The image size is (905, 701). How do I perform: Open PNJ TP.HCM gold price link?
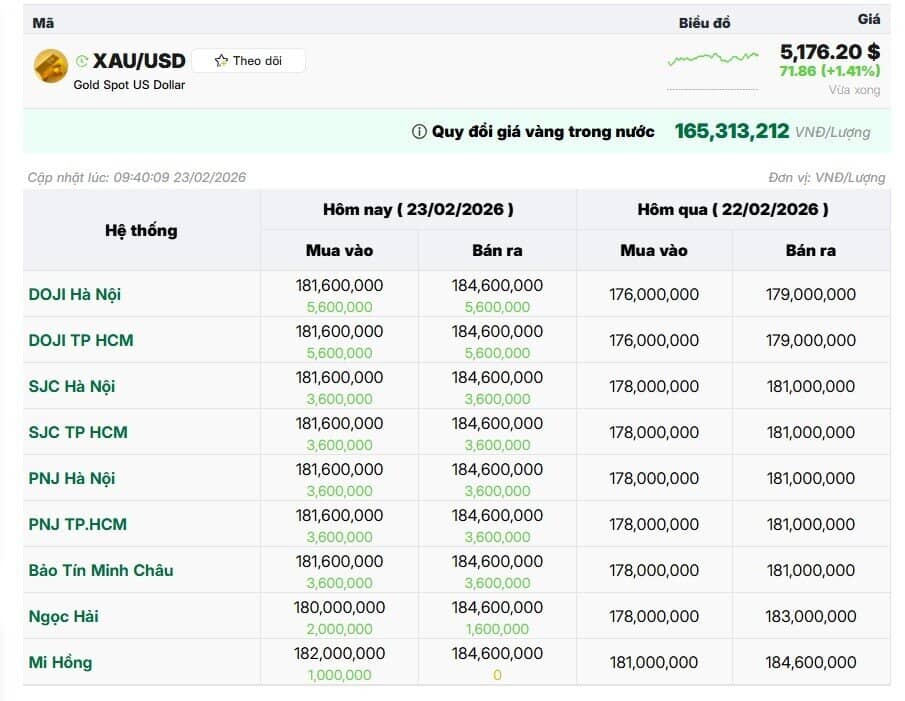point(77,524)
